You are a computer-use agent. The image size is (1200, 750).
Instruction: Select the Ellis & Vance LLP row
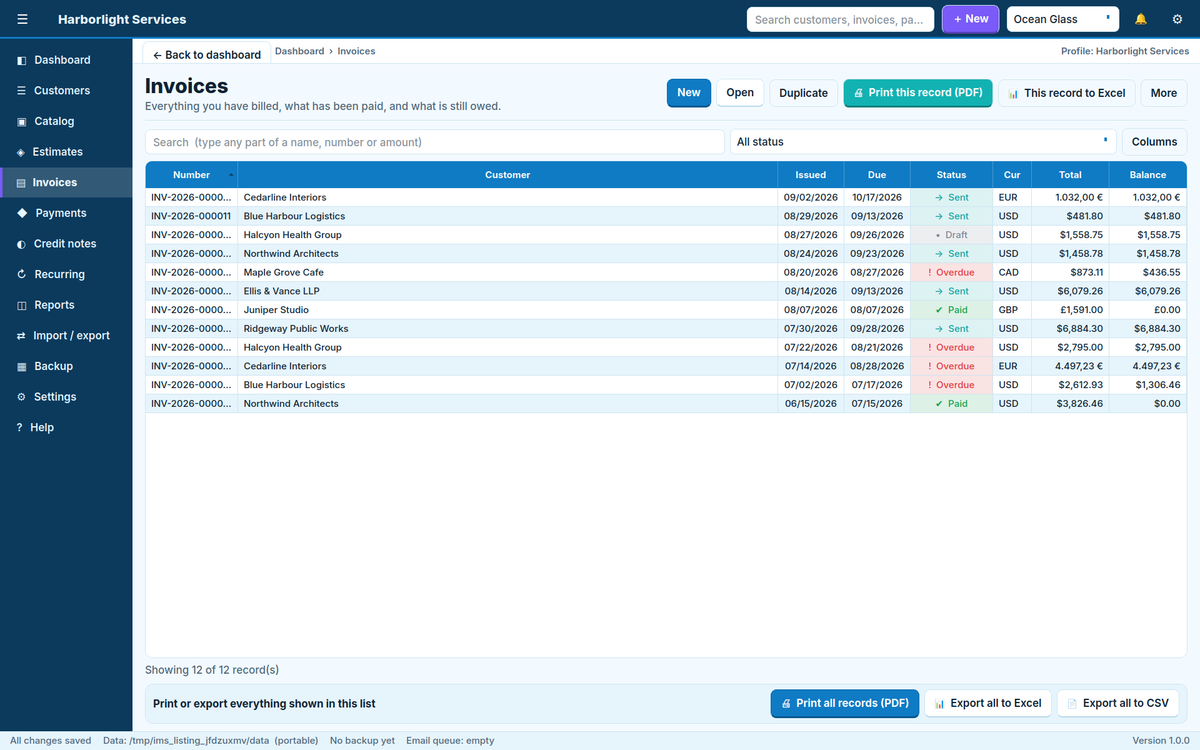[666, 291]
